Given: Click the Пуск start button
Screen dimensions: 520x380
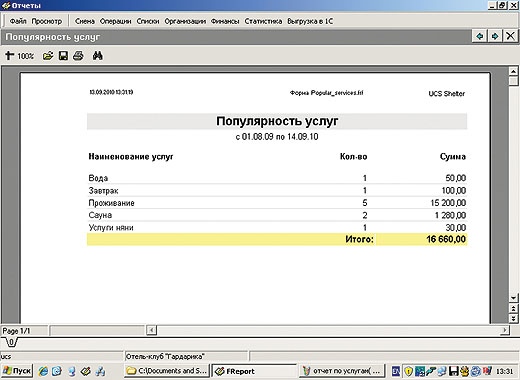Looking at the screenshot, I should click(17, 371).
